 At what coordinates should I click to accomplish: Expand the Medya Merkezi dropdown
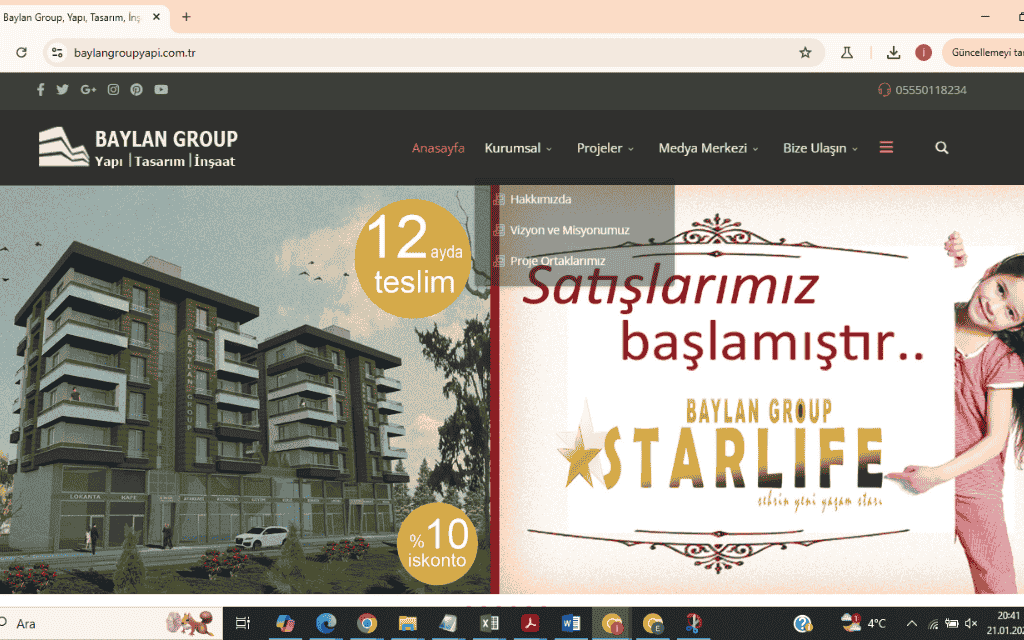[708, 148]
